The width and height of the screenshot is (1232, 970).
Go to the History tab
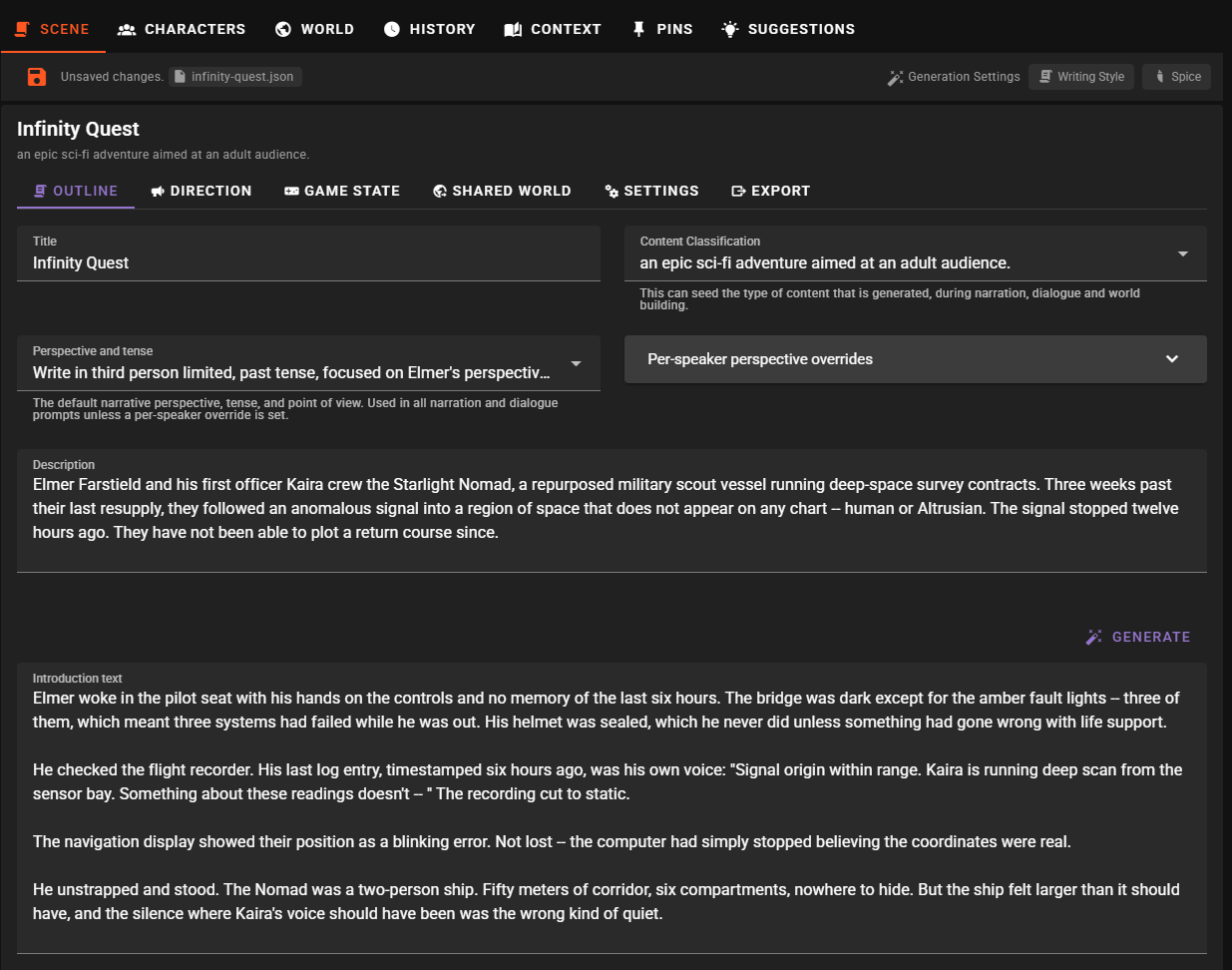tap(429, 29)
